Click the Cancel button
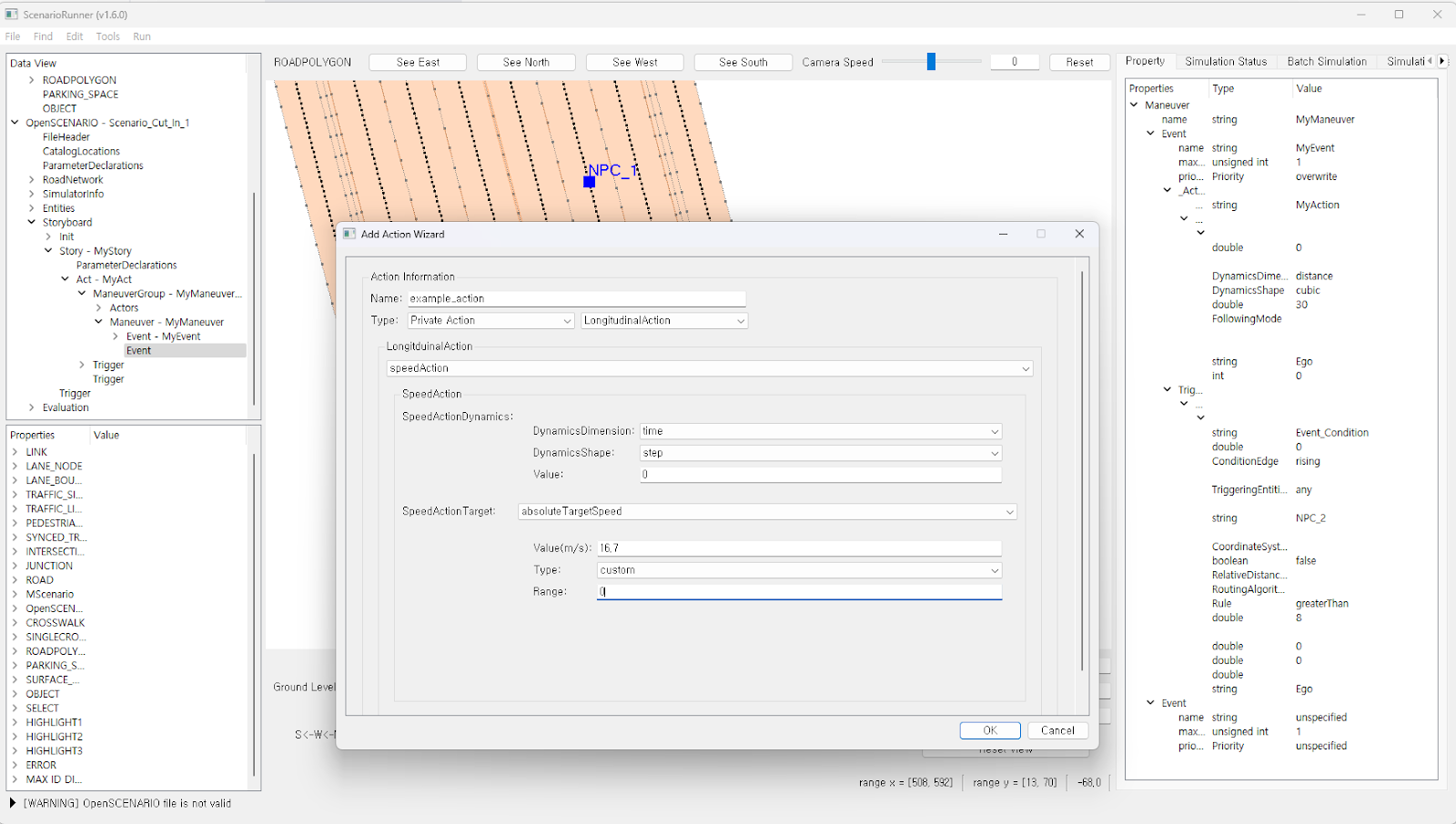This screenshot has width=1456, height=824. click(x=1057, y=730)
